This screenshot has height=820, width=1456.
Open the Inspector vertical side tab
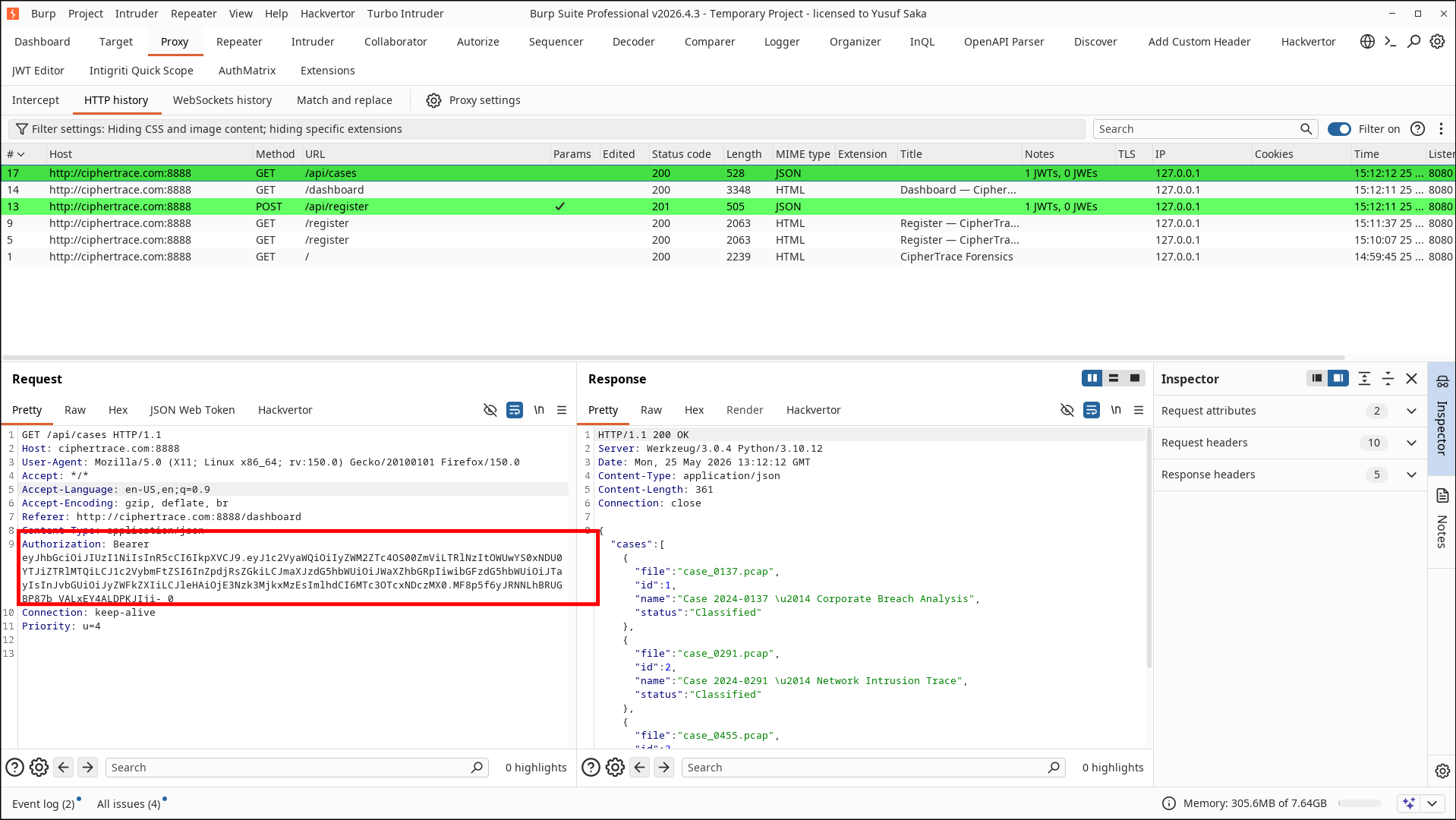tap(1442, 419)
